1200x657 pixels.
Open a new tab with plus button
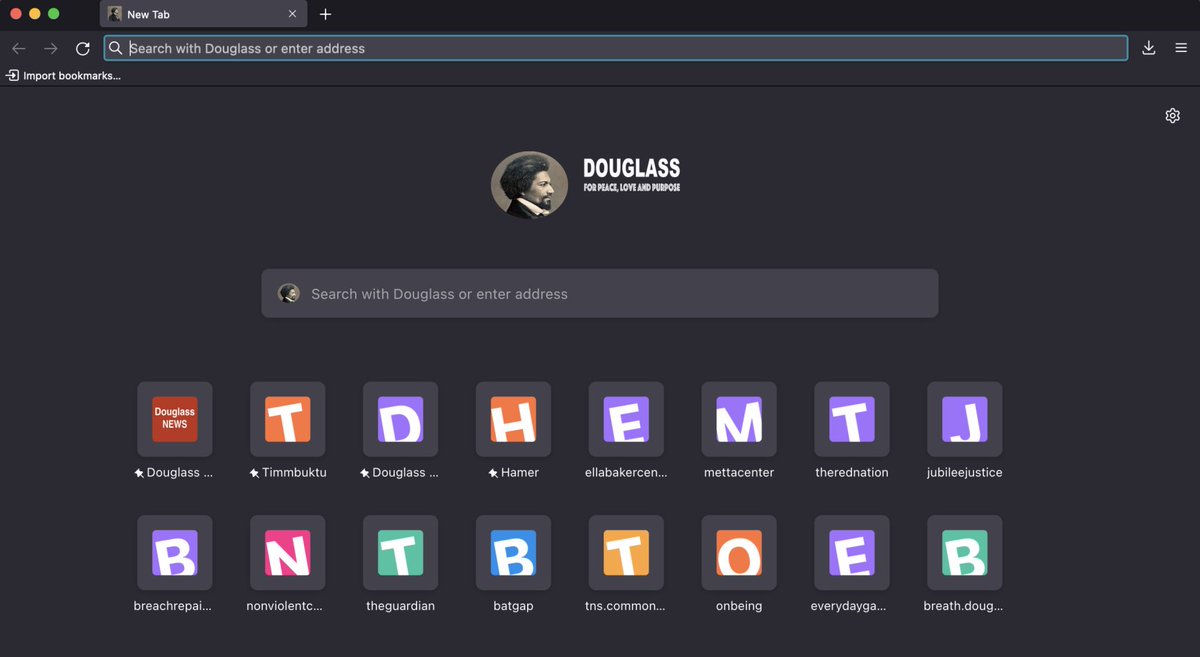click(x=325, y=14)
